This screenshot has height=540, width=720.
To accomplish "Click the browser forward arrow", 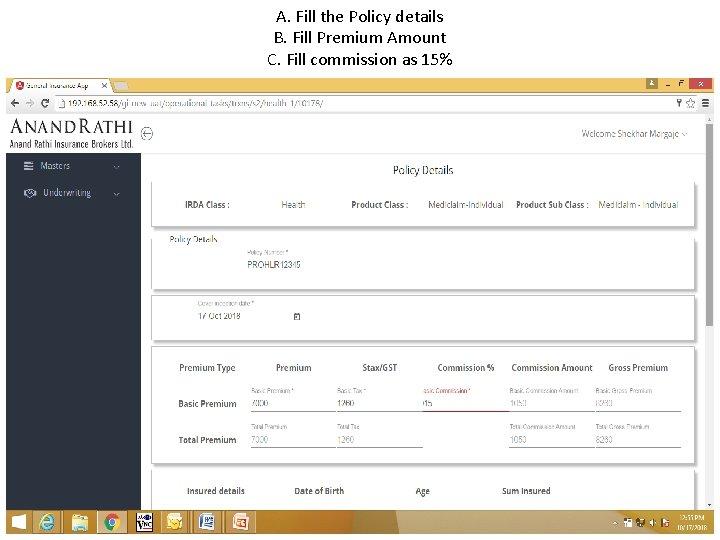I will [x=30, y=103].
